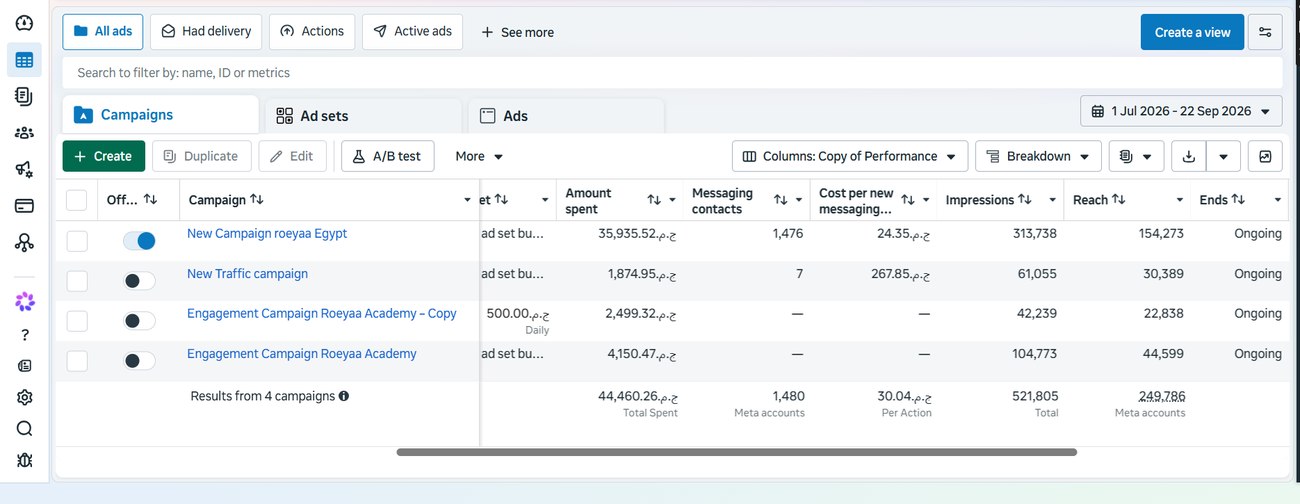The height and width of the screenshot is (504, 1300).
Task: Switch to the Ad sets tab
Action: click(x=363, y=116)
